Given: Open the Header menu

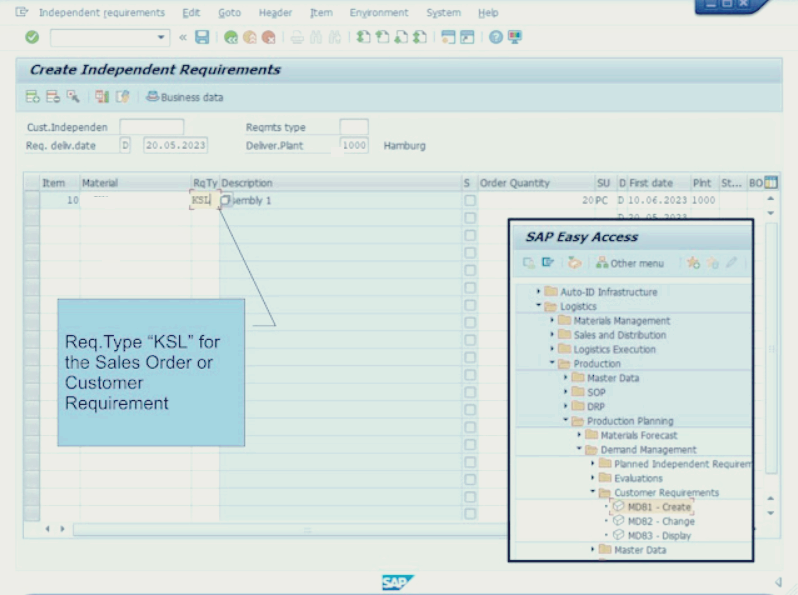Looking at the screenshot, I should click(275, 12).
